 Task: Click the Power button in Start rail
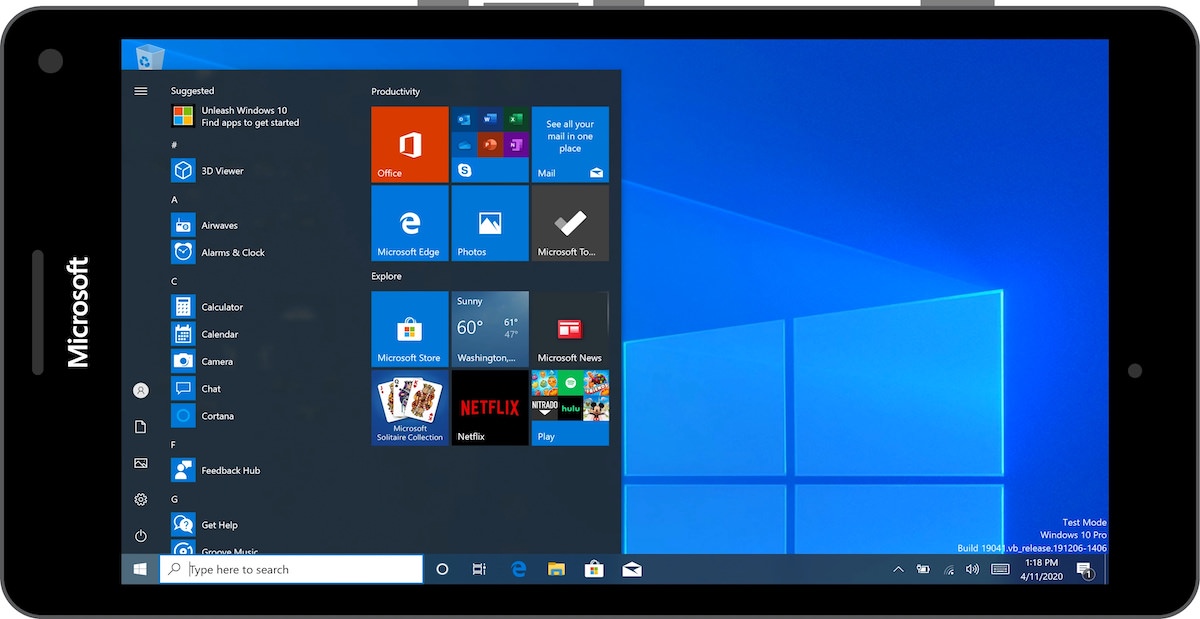141,536
